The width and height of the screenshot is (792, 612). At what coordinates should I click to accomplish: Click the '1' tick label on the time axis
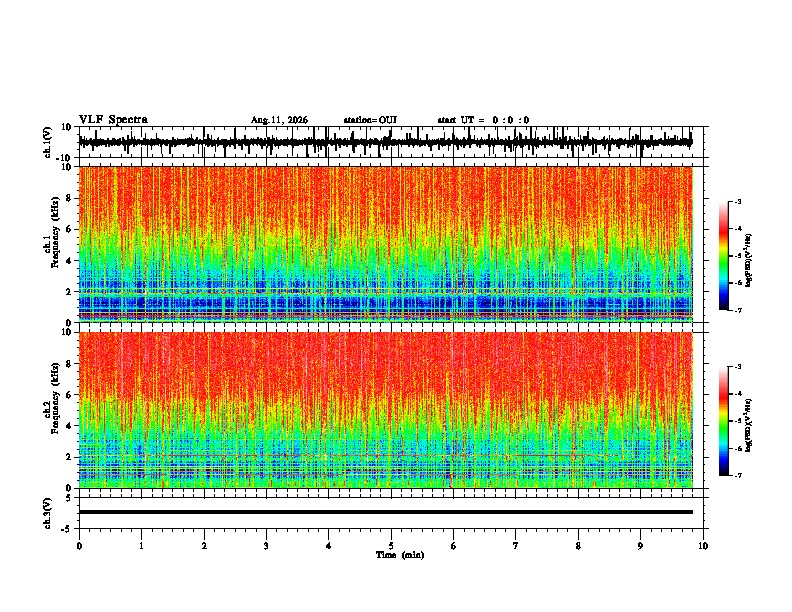pos(141,546)
